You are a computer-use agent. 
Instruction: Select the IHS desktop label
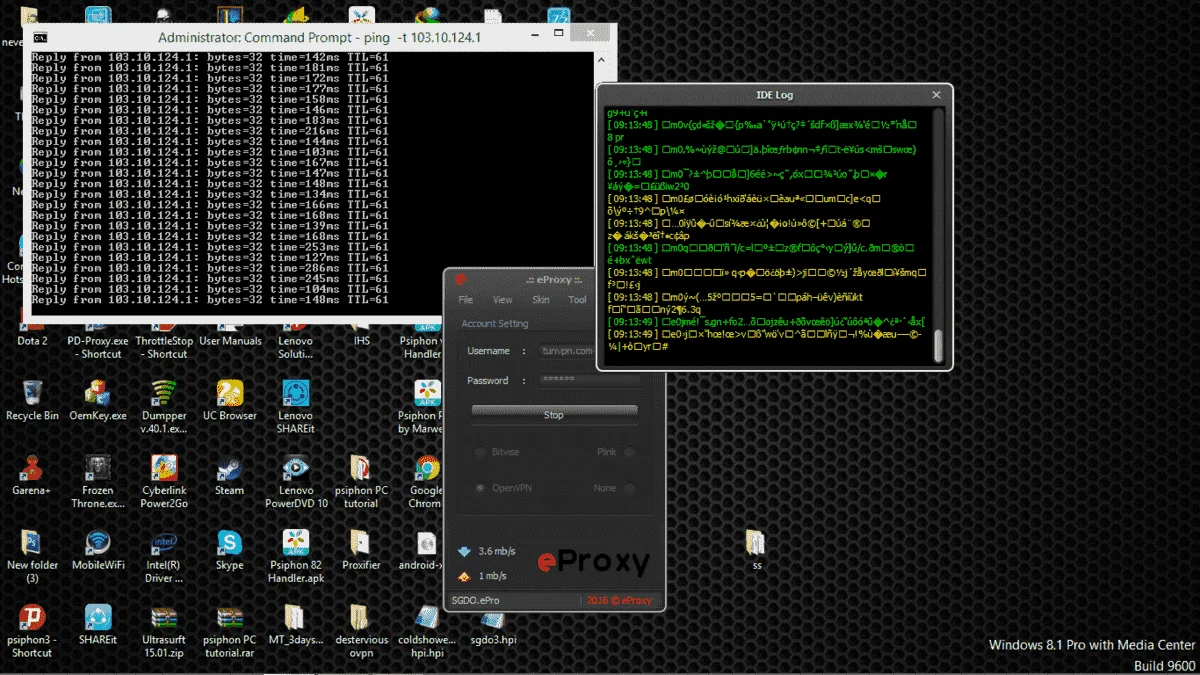pos(361,341)
